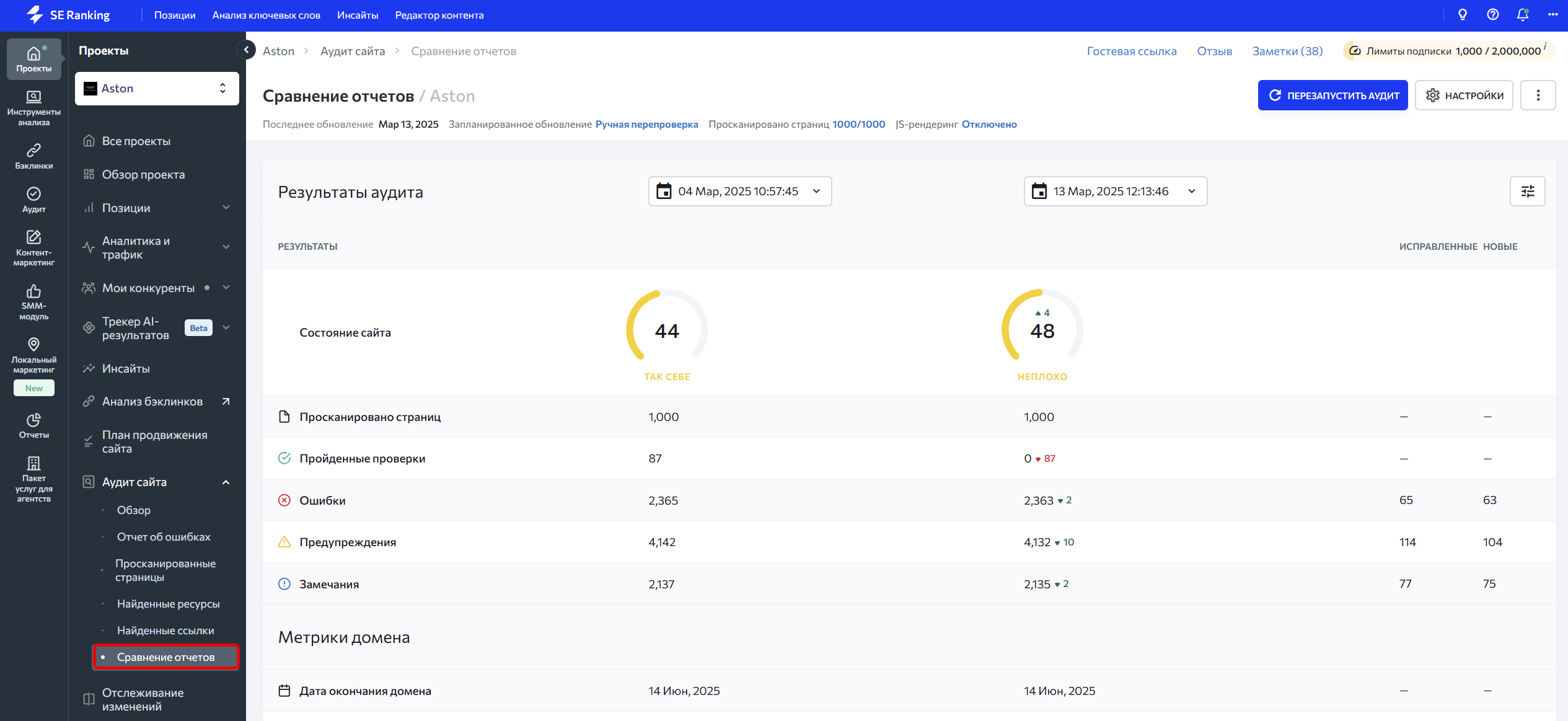Collapse the sidebar with the arrow button
This screenshot has width=1568, height=721.
[x=247, y=50]
